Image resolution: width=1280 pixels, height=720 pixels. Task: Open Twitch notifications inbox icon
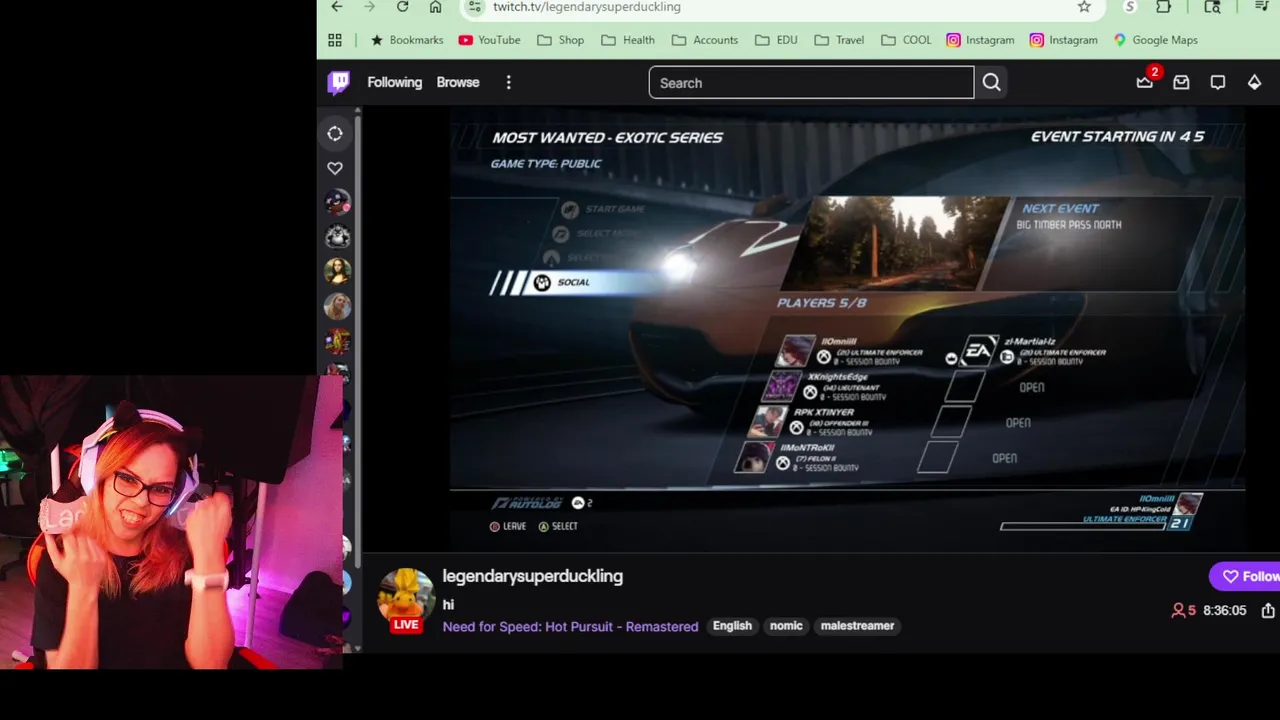pyautogui.click(x=1181, y=83)
